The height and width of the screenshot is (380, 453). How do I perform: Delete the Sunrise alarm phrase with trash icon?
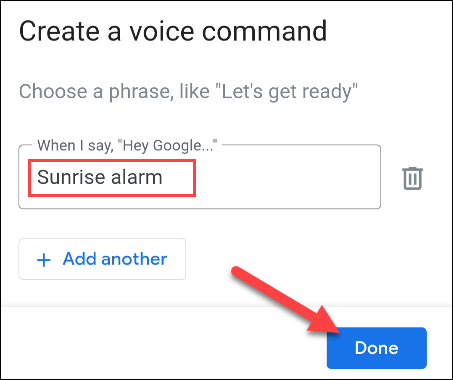coord(412,178)
